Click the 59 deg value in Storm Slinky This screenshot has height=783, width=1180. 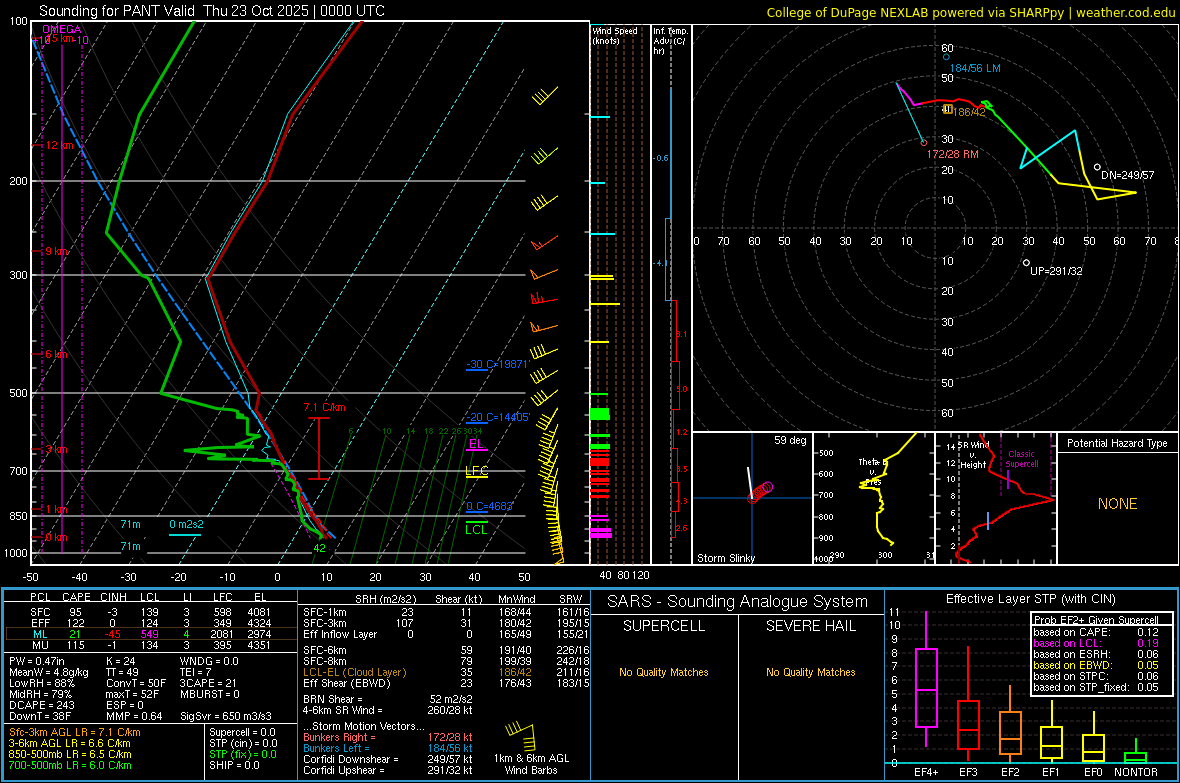(790, 440)
